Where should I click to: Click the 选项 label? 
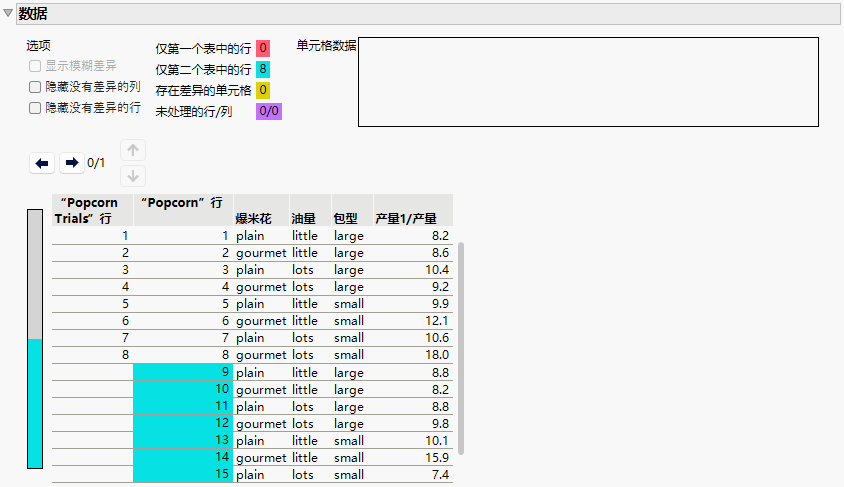[38, 46]
